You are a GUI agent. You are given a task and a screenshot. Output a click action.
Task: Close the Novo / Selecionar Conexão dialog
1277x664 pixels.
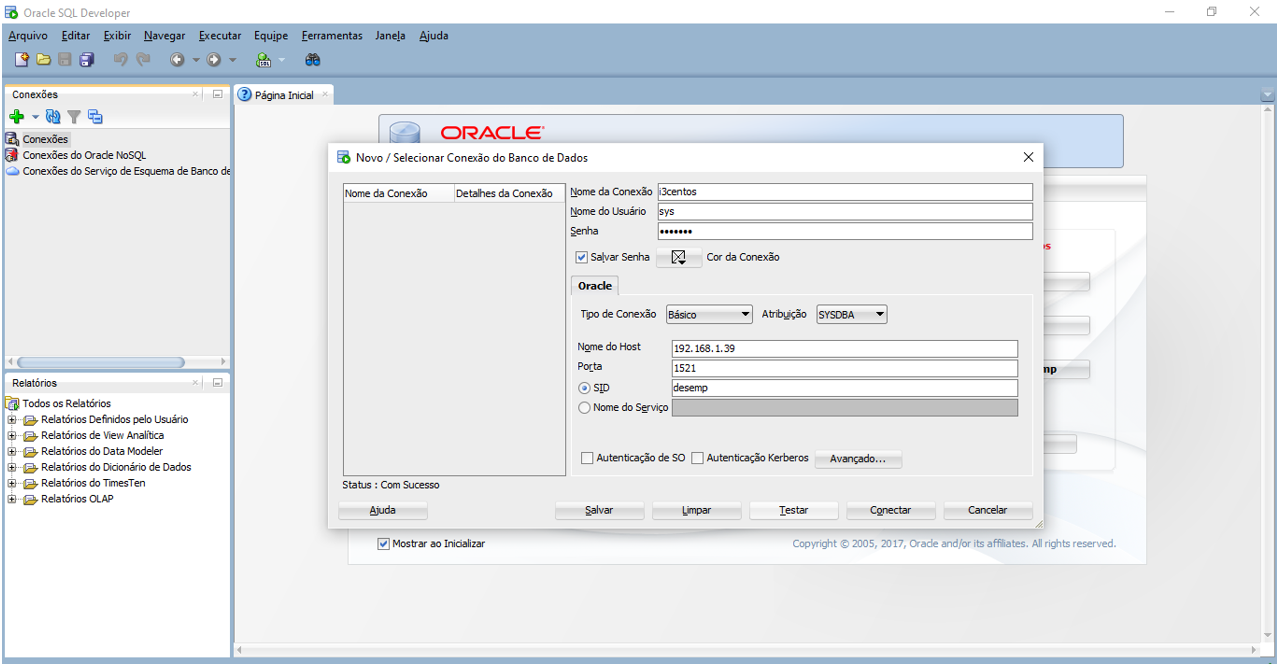[x=1028, y=157]
